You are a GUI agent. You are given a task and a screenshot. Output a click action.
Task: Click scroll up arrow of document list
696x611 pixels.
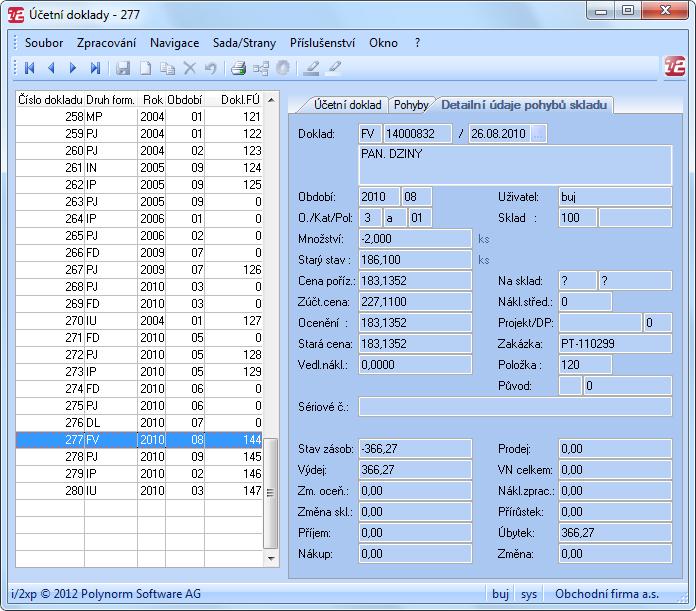(271, 100)
